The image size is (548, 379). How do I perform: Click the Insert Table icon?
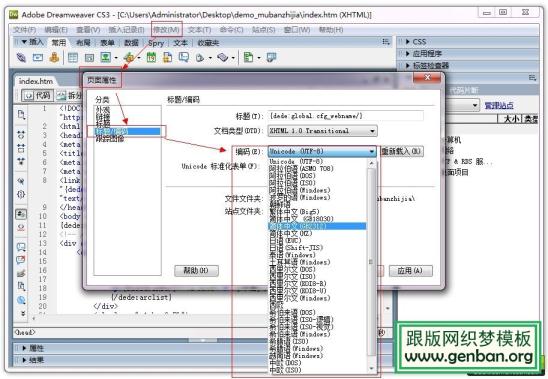[x=73, y=57]
